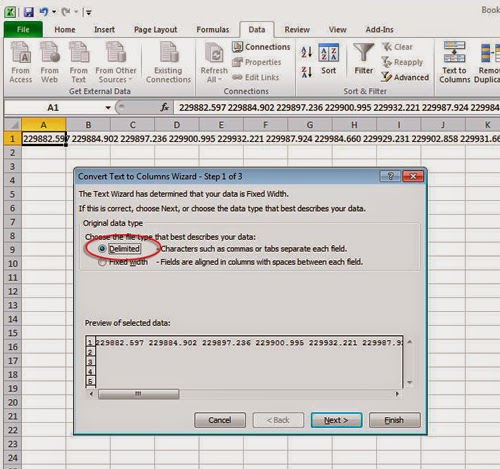Open the Page Layout tab
The height and width of the screenshot is (469, 500).
click(155, 30)
